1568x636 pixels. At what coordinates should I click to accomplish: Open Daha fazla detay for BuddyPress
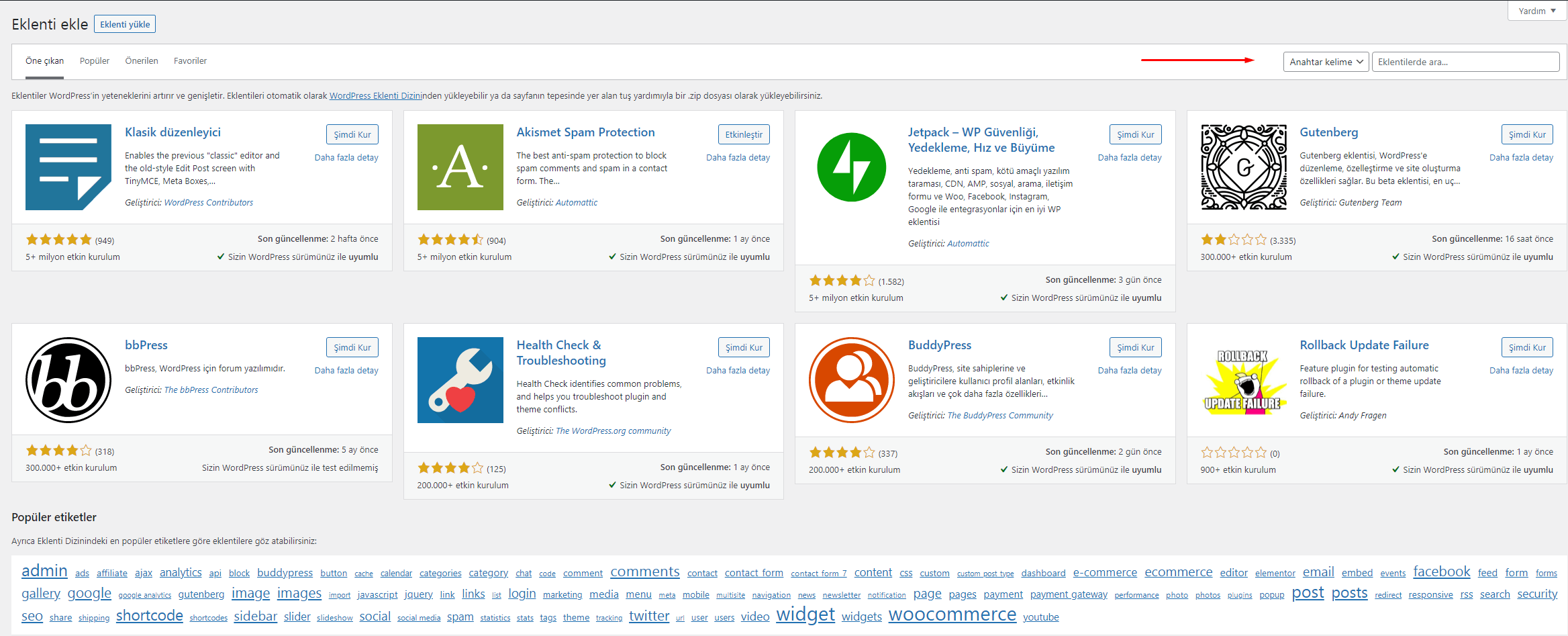coord(1130,371)
